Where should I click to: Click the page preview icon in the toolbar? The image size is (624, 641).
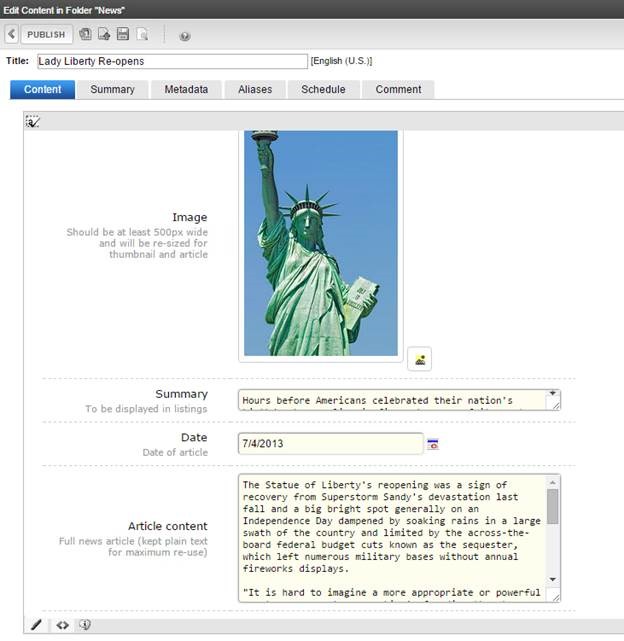142,34
